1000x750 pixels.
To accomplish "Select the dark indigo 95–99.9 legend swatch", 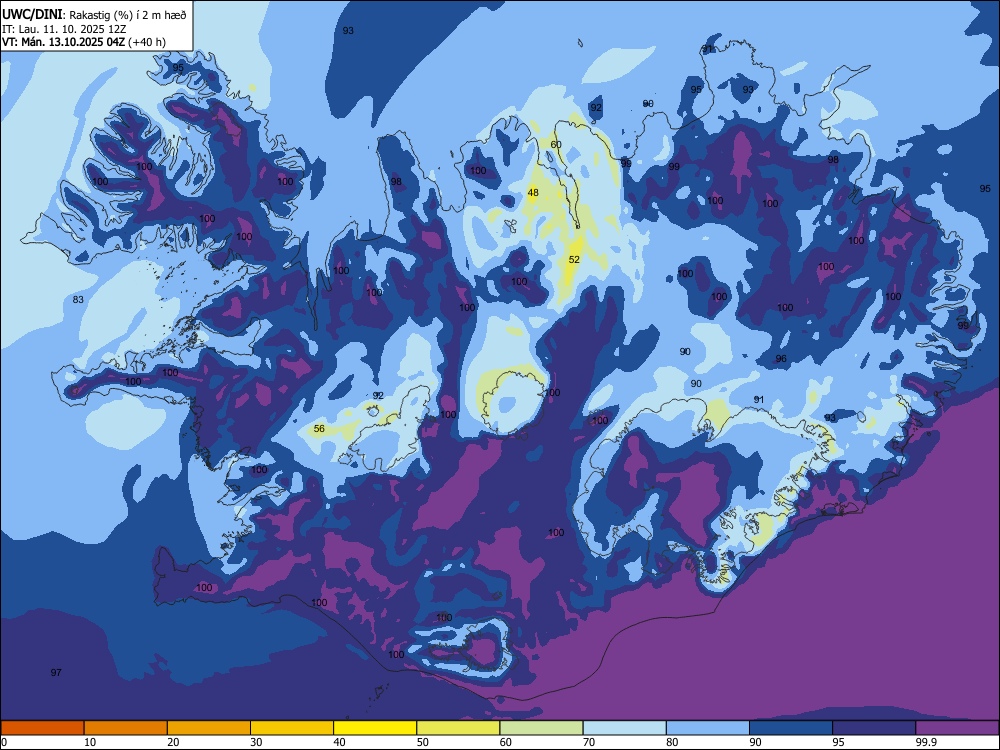I will [x=874, y=728].
